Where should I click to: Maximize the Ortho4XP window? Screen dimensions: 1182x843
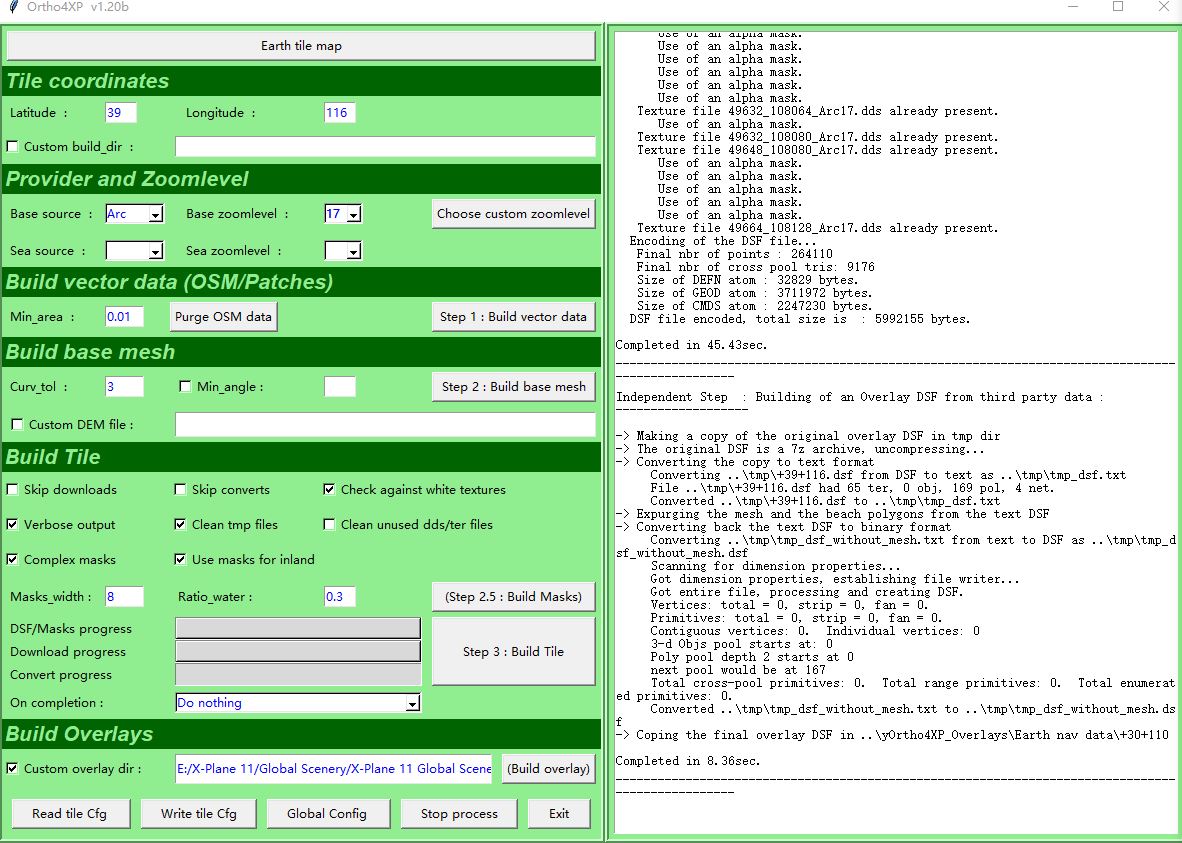(x=1118, y=7)
